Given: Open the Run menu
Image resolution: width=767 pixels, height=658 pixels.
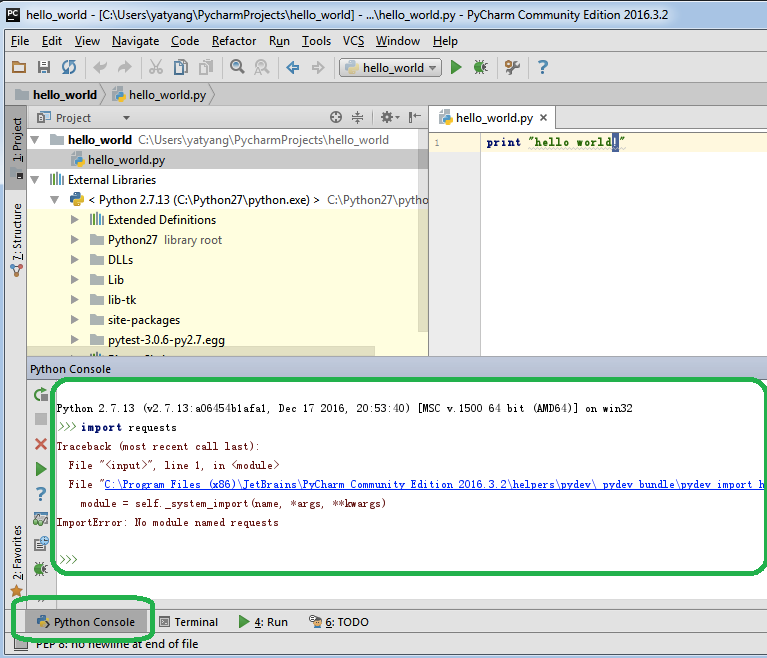Looking at the screenshot, I should (279, 41).
